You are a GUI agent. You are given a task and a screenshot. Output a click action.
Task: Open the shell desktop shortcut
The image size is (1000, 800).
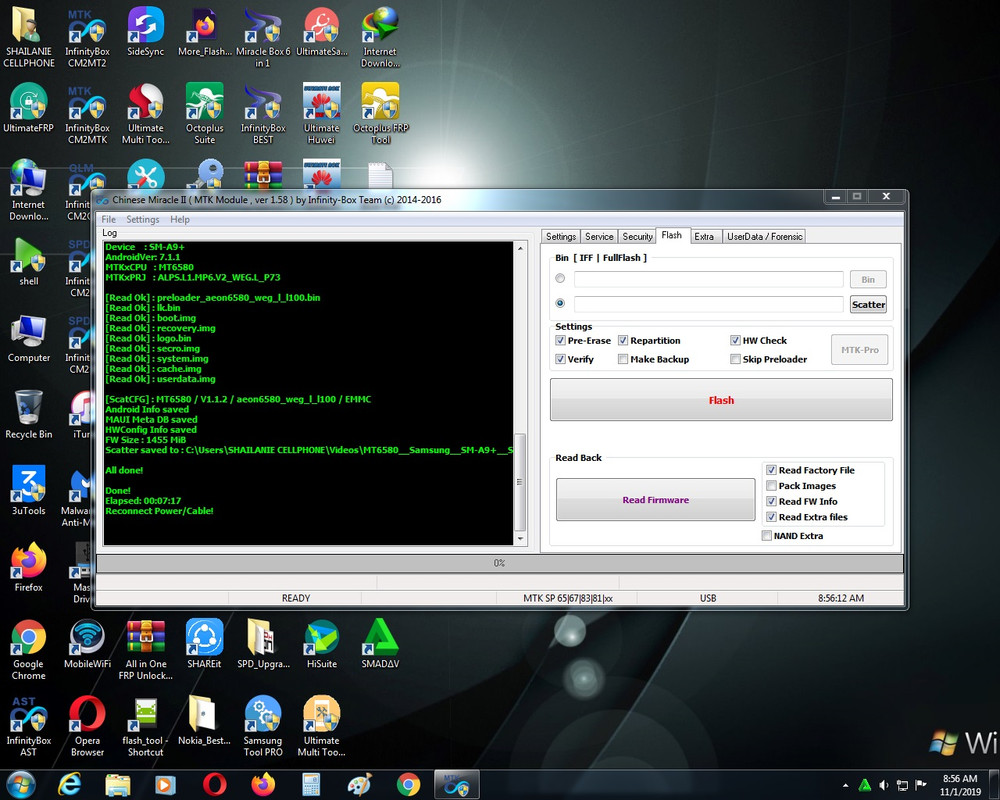(x=29, y=262)
